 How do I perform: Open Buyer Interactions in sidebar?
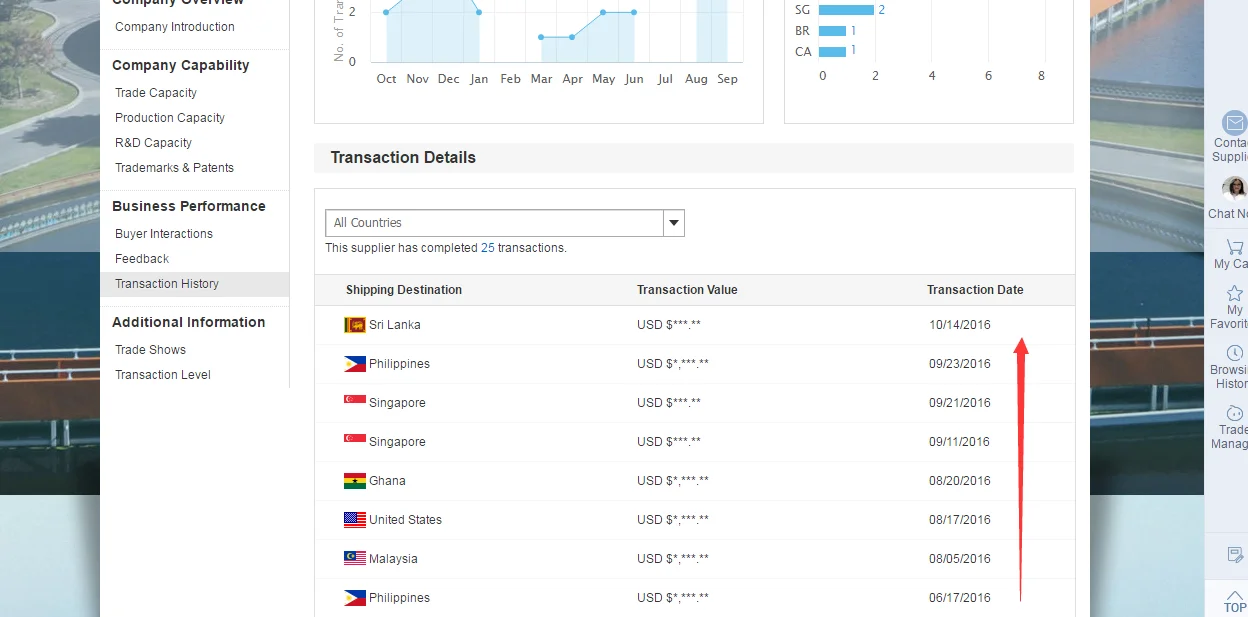164,234
